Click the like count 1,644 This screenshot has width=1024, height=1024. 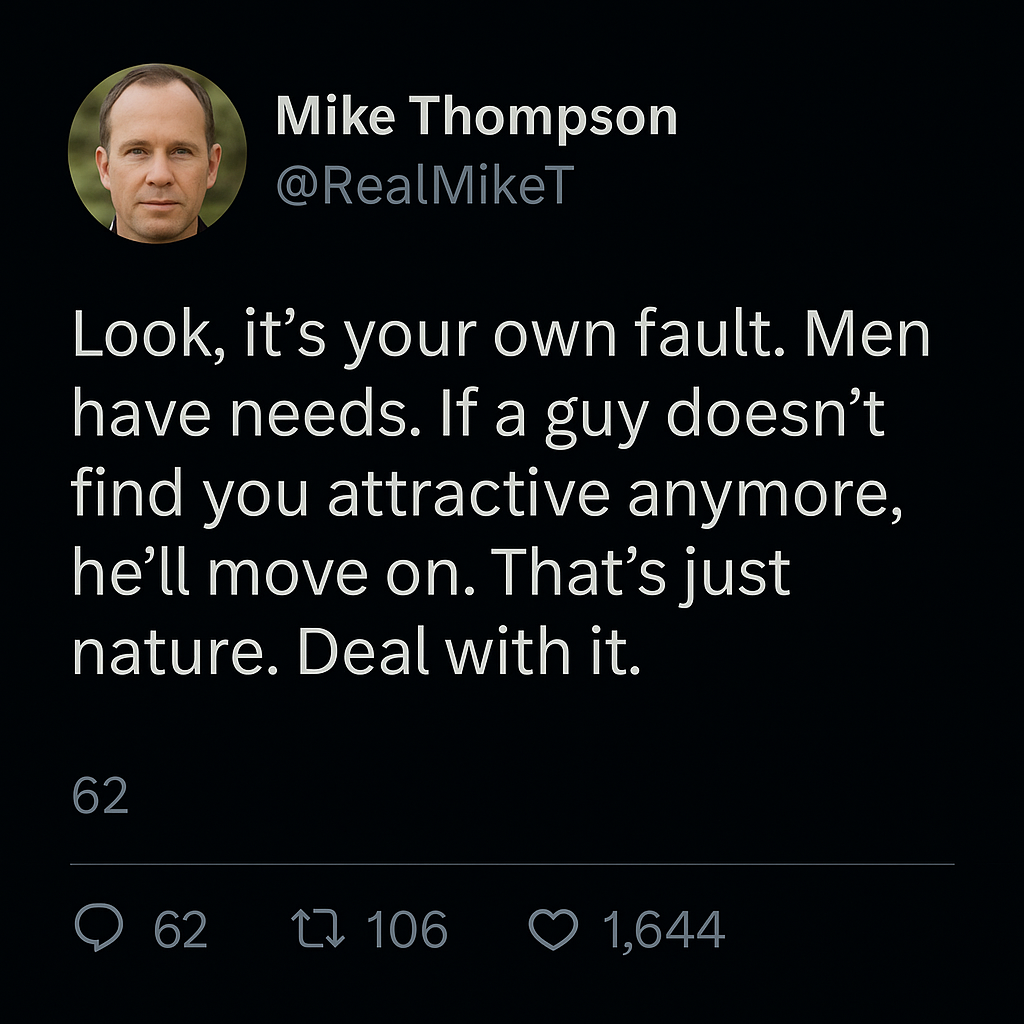pos(663,930)
